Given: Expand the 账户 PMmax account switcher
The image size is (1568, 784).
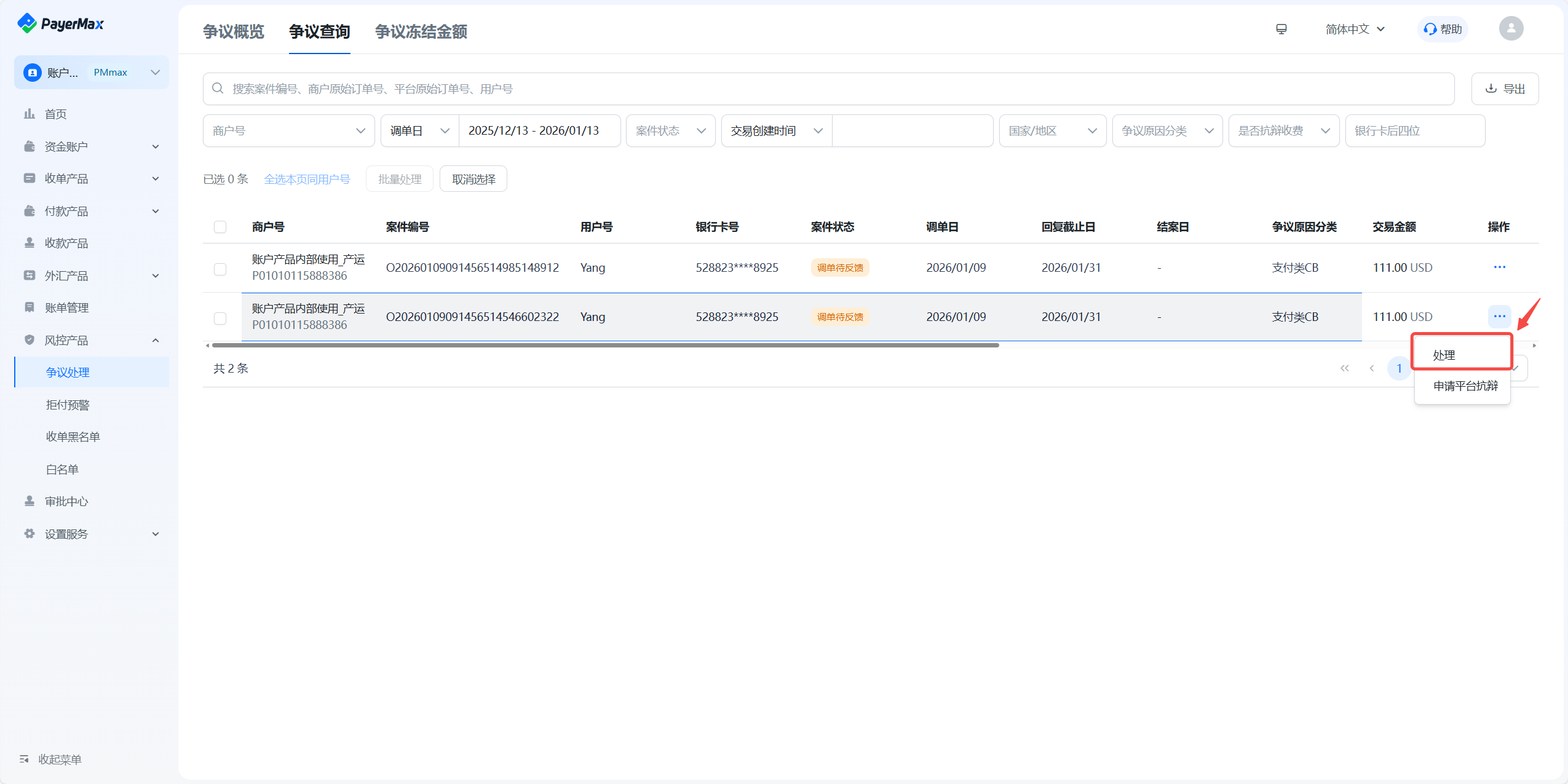Looking at the screenshot, I should pos(92,73).
